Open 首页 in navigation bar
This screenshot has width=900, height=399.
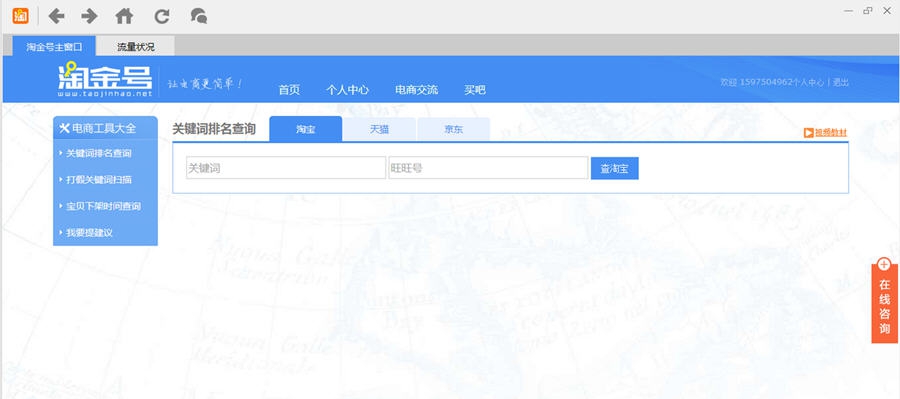(289, 90)
